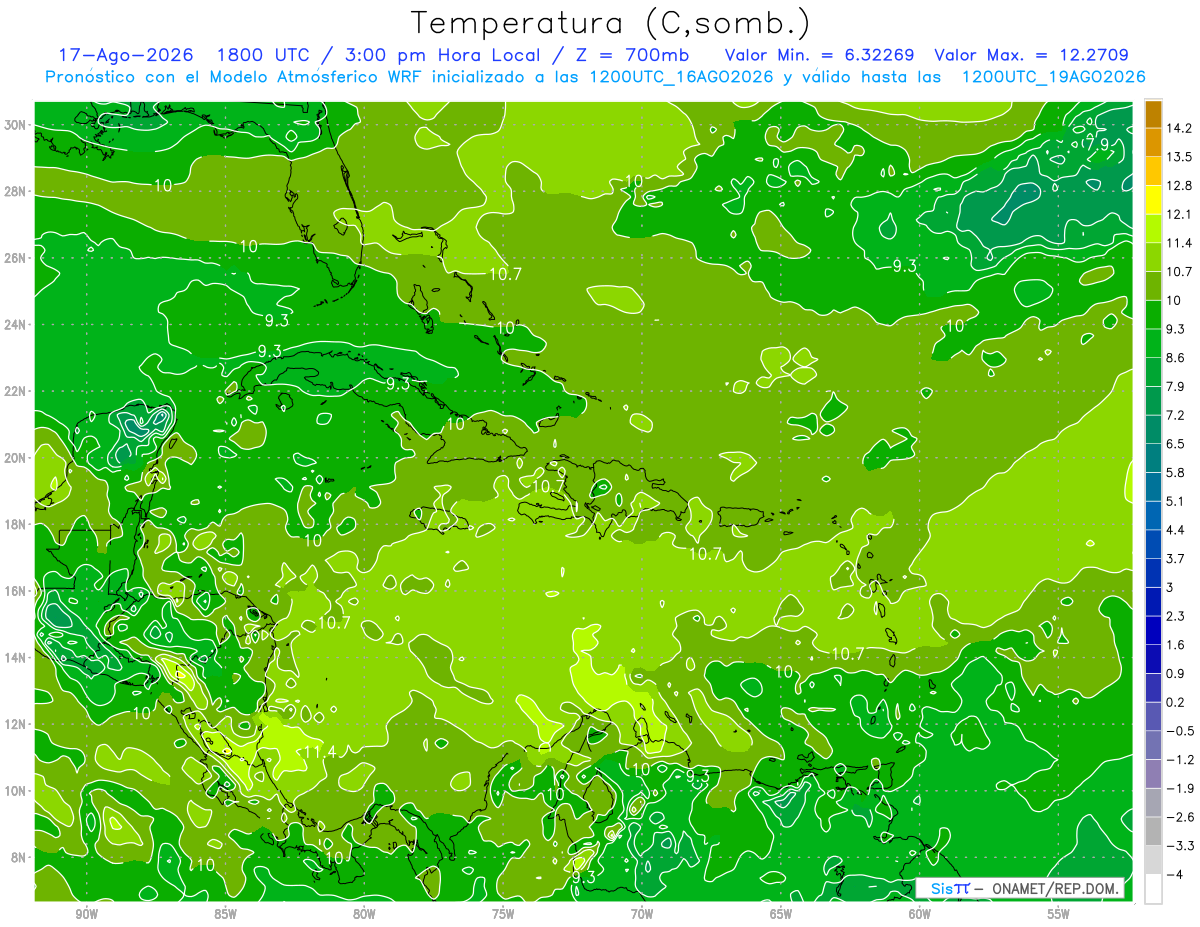Click the '75W' longitude axis label
1200x927 pixels.
503,914
